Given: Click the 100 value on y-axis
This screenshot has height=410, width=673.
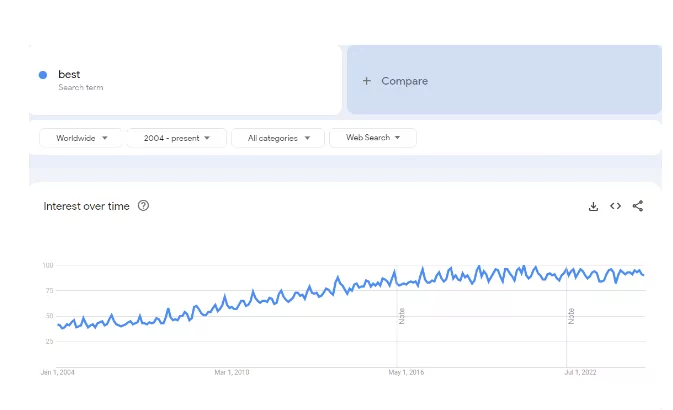Looking at the screenshot, I should pos(47,265).
